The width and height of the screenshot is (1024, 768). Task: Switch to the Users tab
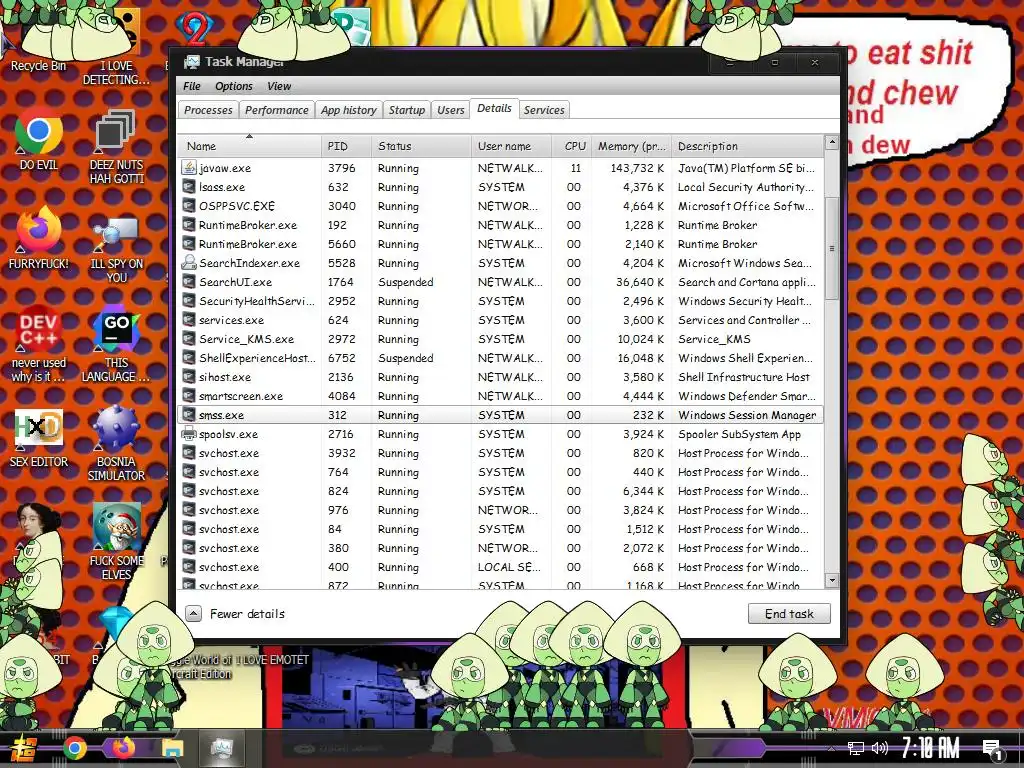(451, 110)
